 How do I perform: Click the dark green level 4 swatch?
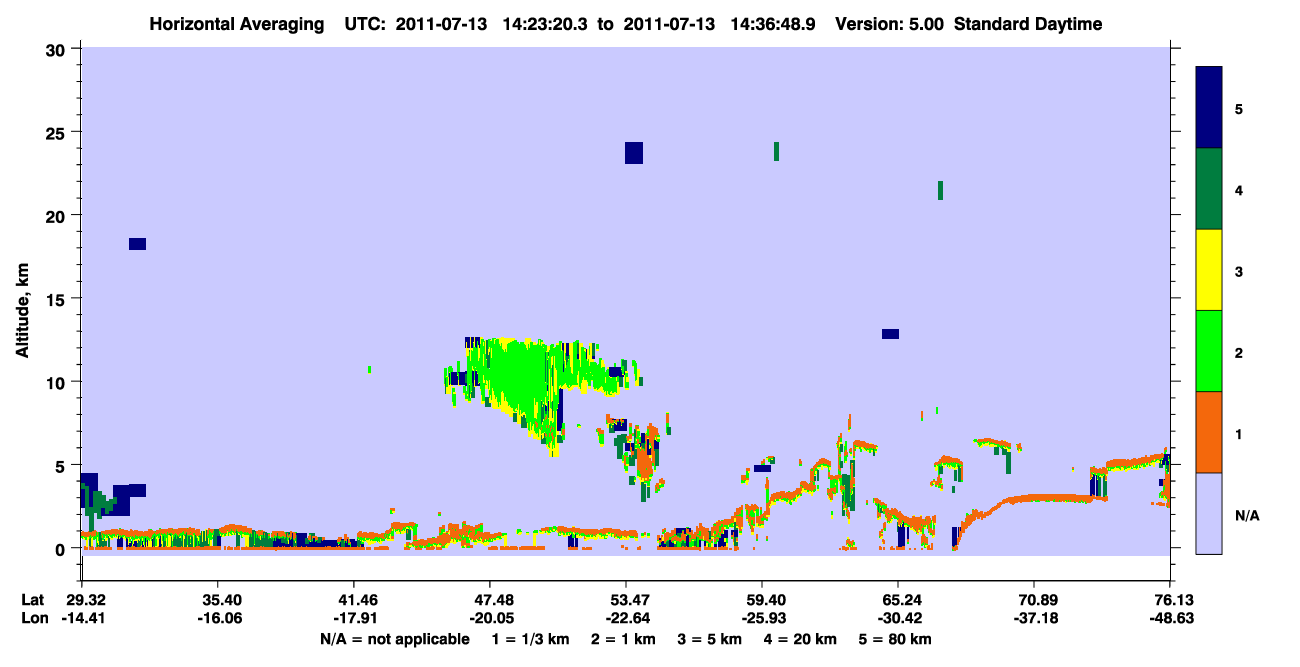point(1209,189)
